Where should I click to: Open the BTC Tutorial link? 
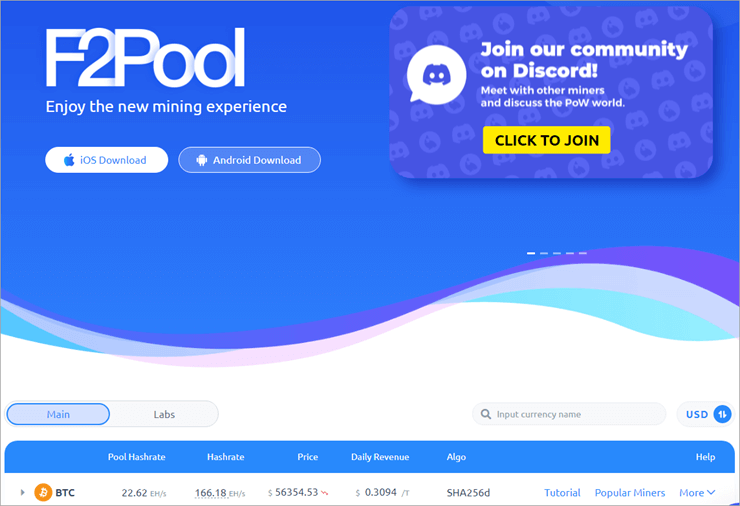pyautogui.click(x=562, y=492)
